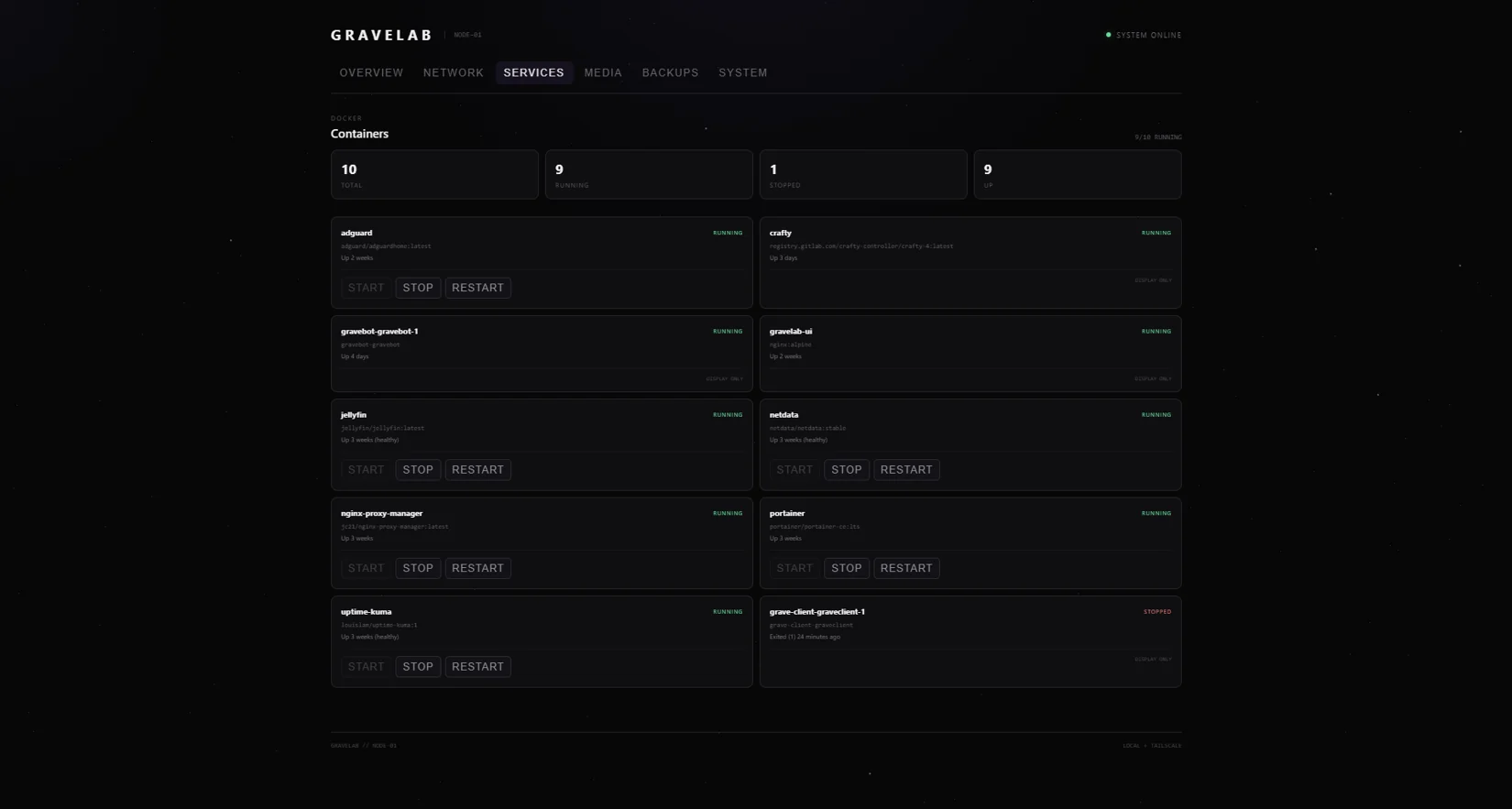Select the 1 Stopped stat card
The width and height of the screenshot is (1512, 809).
[x=863, y=174]
